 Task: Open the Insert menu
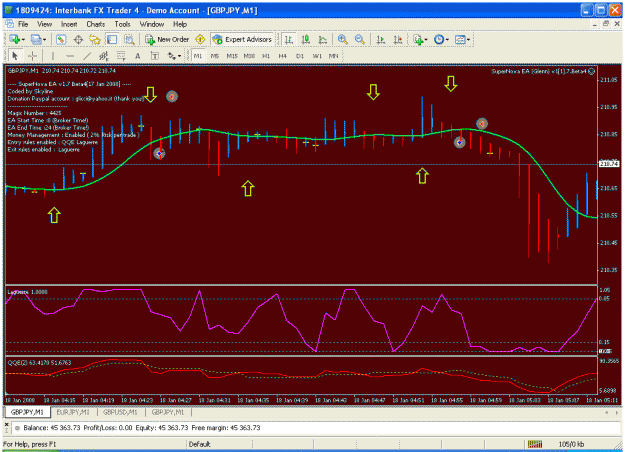[69, 24]
